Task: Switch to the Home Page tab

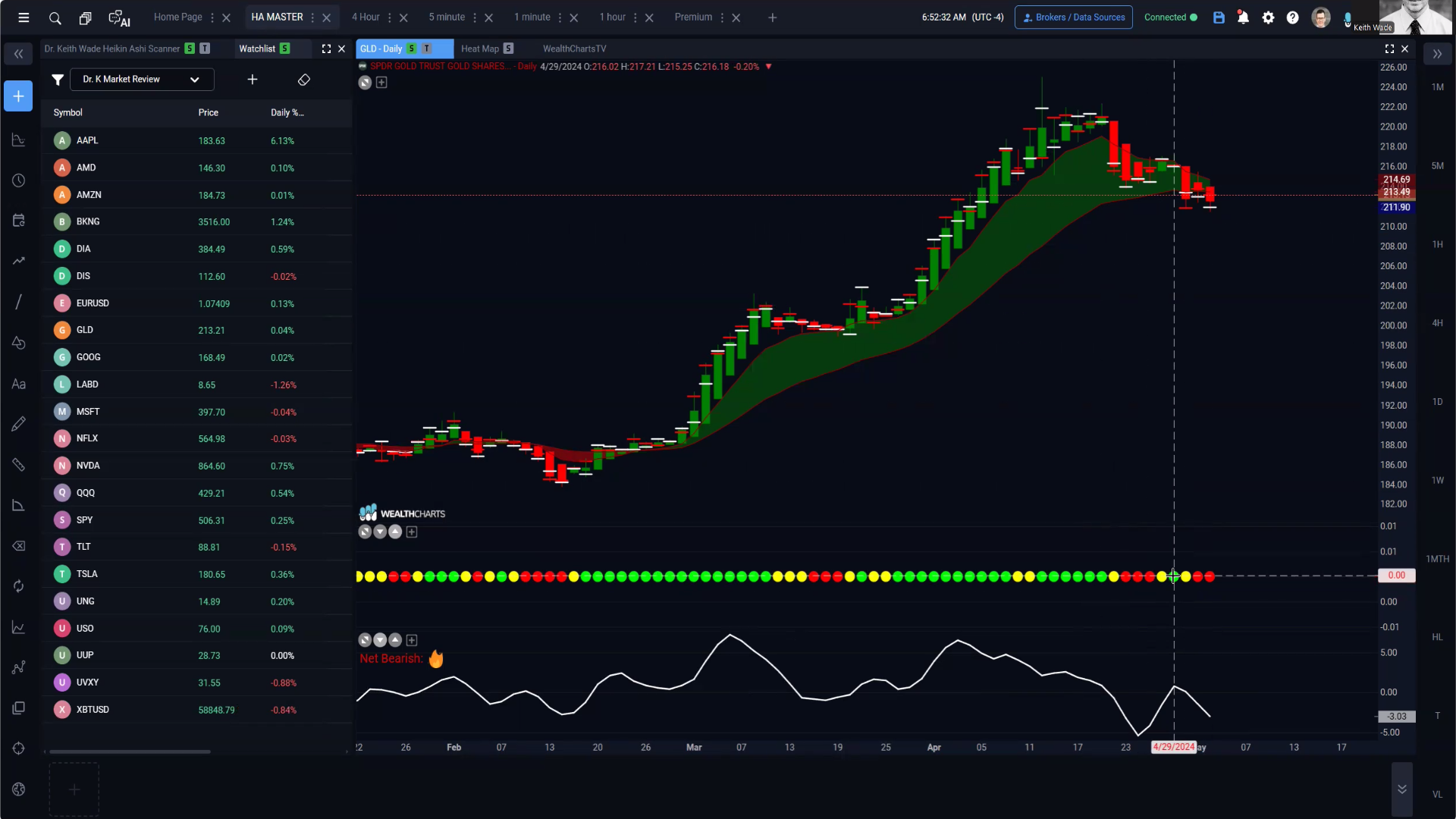Action: point(177,17)
